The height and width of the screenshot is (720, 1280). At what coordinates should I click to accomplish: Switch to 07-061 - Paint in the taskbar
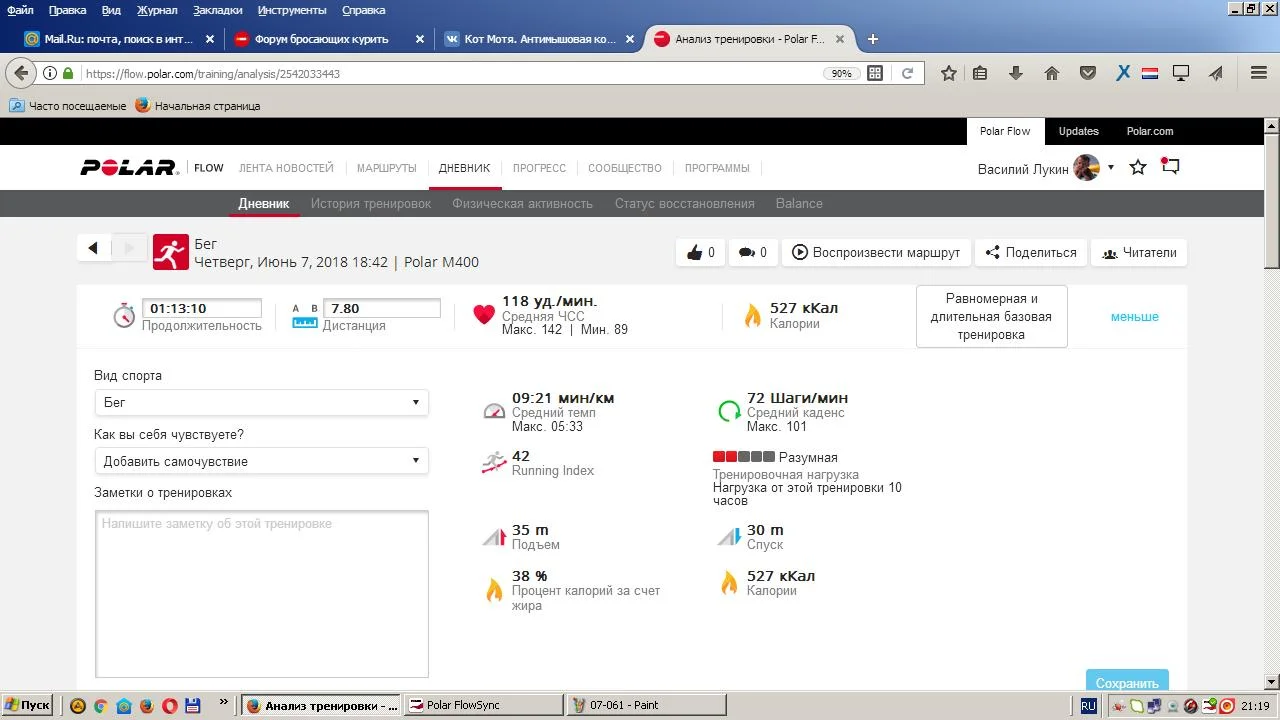pos(647,705)
